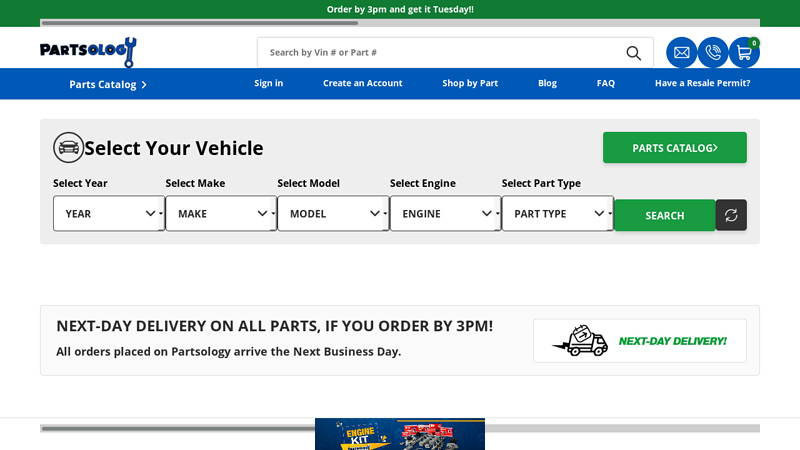800x450 pixels.
Task: Click the car icon beside Select Your Vehicle
Action: pyautogui.click(x=68, y=148)
